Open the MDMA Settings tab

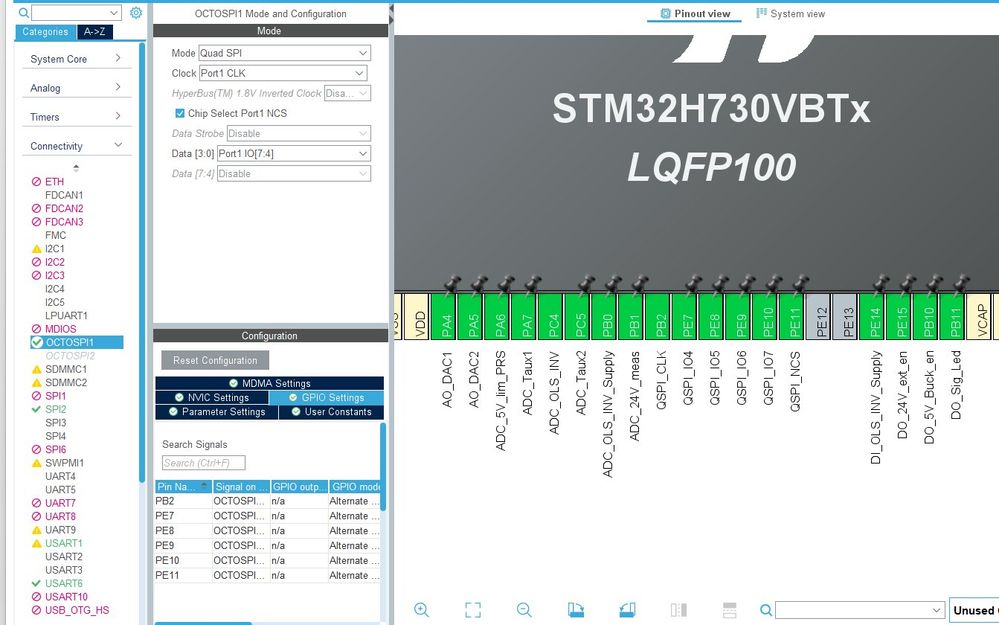tap(269, 383)
